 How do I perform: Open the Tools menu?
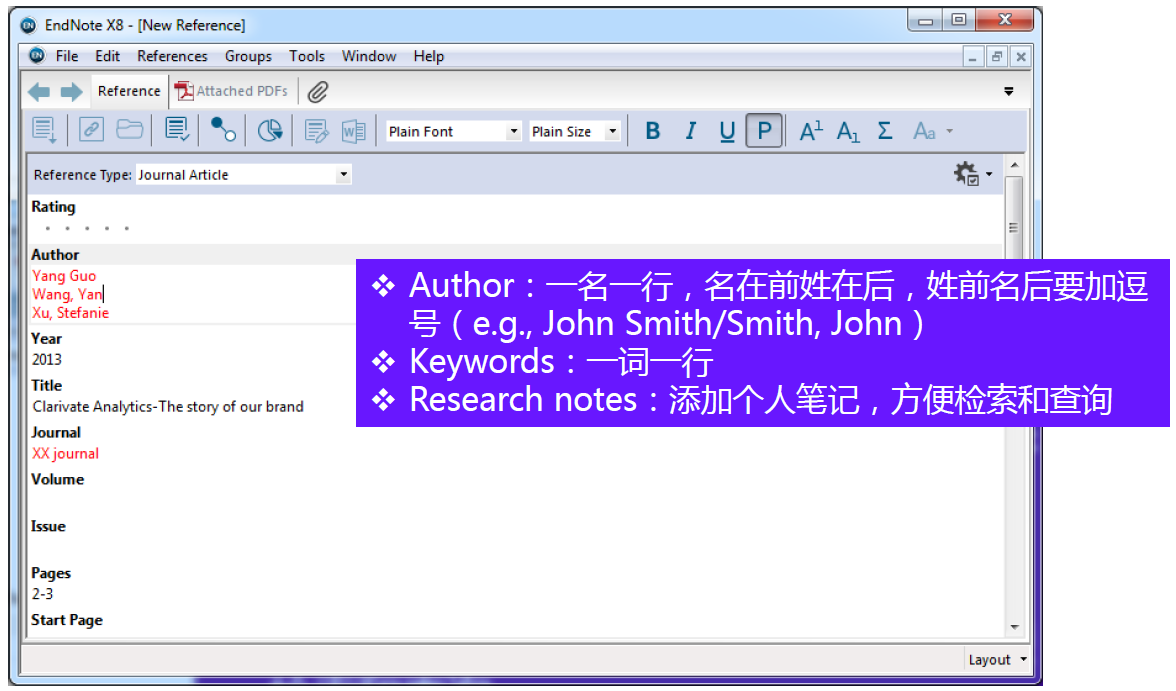307,56
